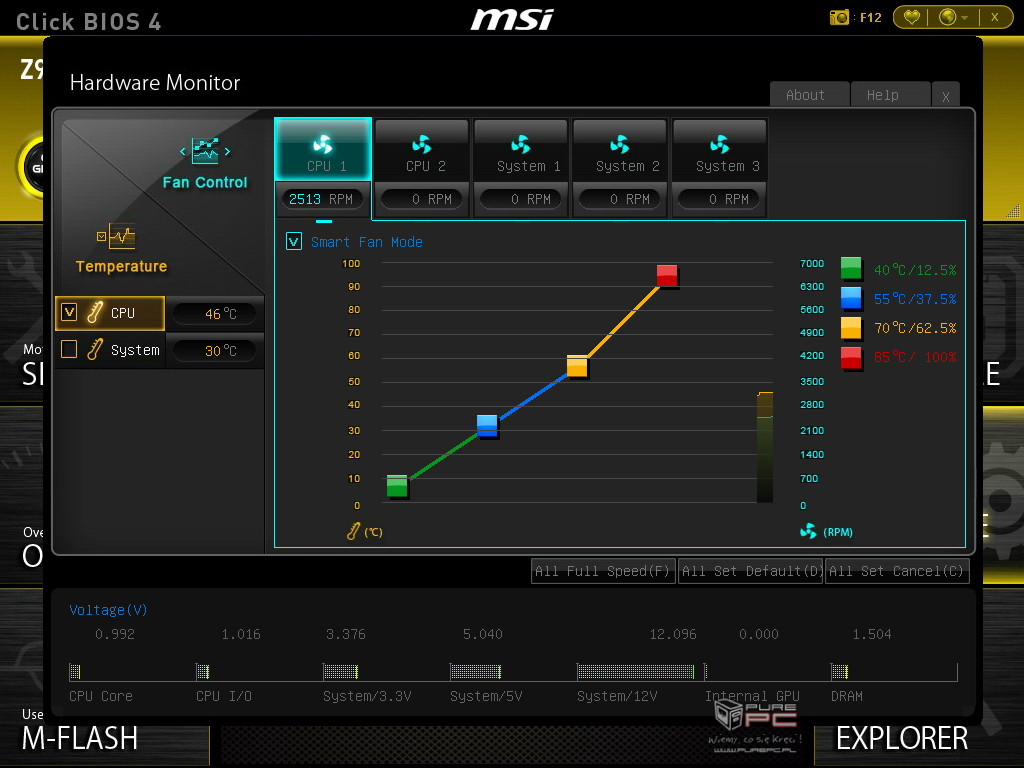Click the System 3 0 RPM readout
The width and height of the screenshot is (1024, 768).
click(719, 199)
